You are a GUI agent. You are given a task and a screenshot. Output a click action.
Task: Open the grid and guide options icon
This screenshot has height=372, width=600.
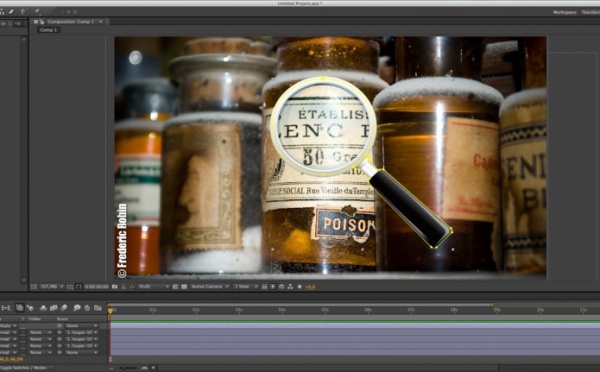pos(70,287)
